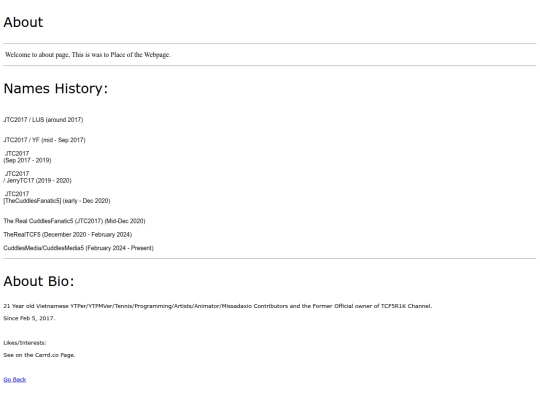Screen dimensions: 540x405
Task: Click the Go Back link
Action: click(x=15, y=380)
